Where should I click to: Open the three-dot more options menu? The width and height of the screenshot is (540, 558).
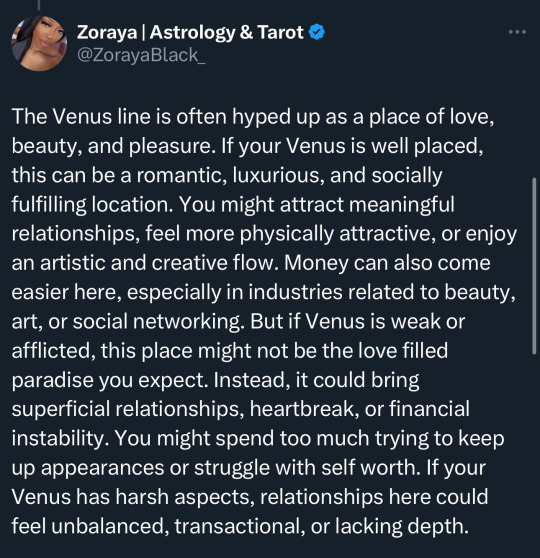pyautogui.click(x=517, y=32)
